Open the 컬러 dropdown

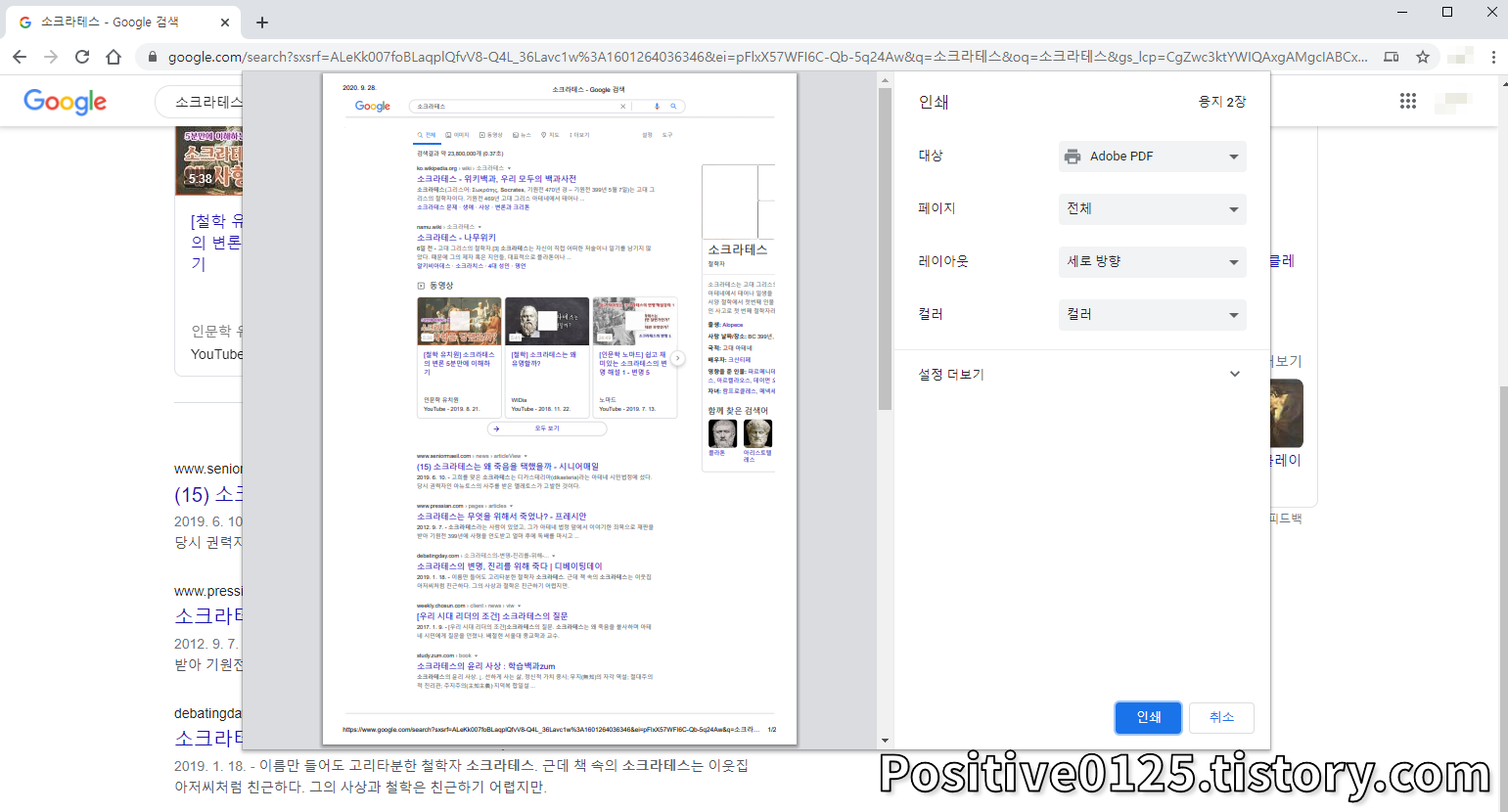[x=1152, y=314]
